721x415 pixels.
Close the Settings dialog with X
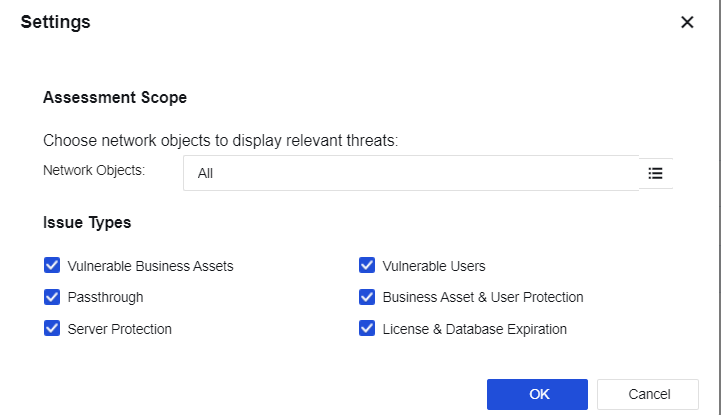[687, 22]
